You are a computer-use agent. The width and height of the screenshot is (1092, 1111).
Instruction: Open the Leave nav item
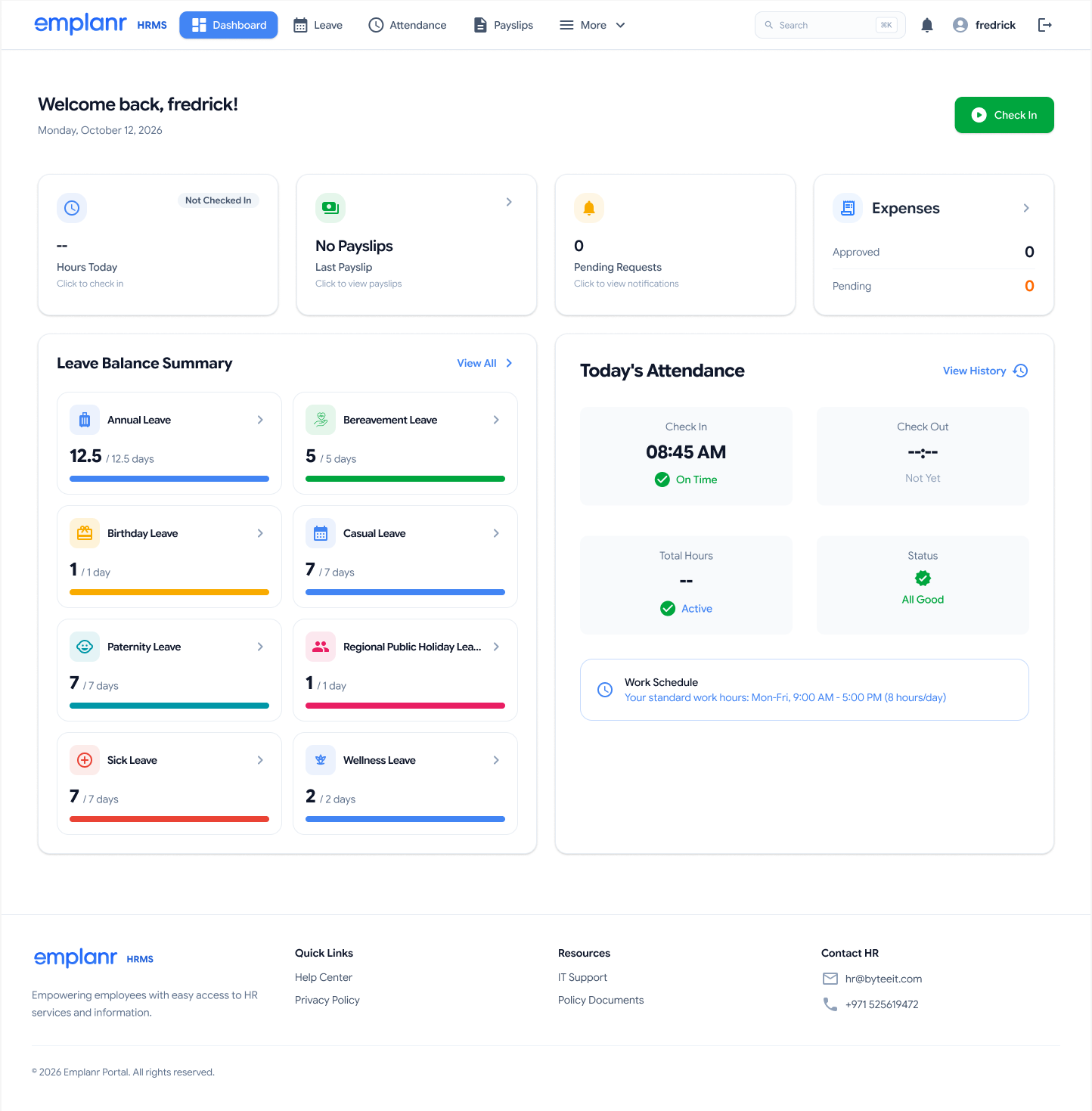click(x=318, y=25)
